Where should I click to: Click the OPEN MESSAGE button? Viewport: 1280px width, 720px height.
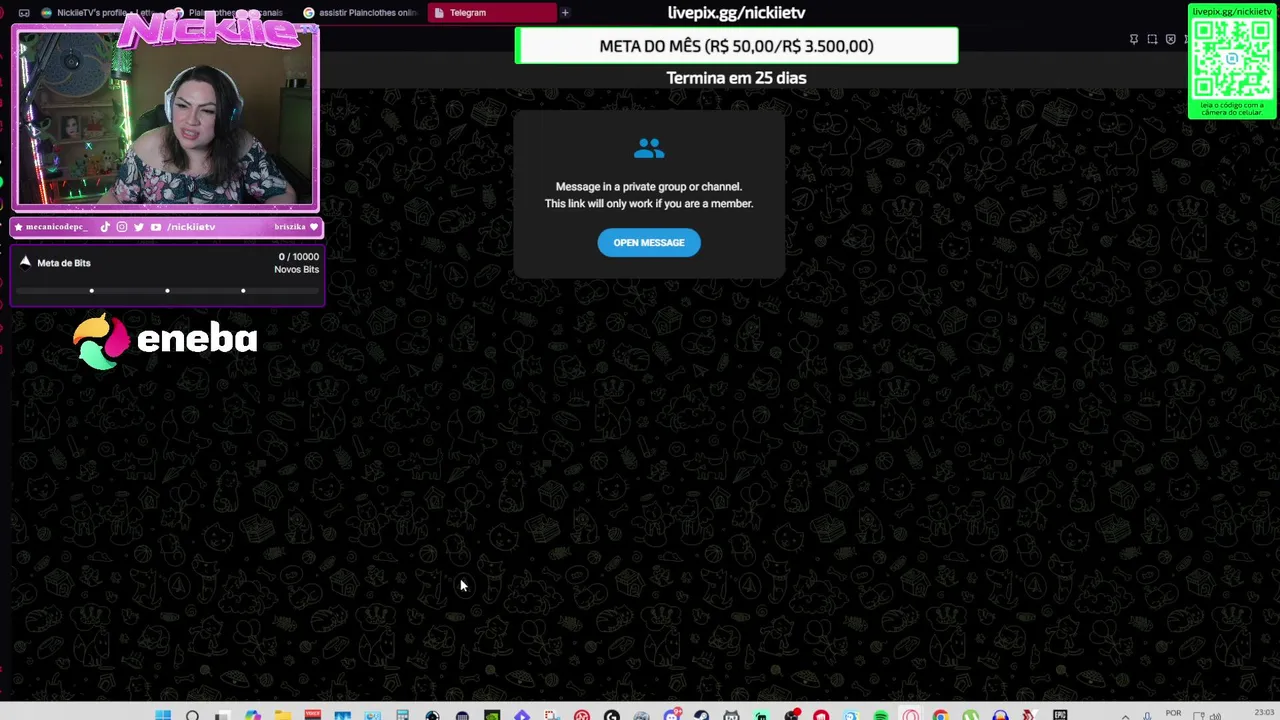(649, 243)
